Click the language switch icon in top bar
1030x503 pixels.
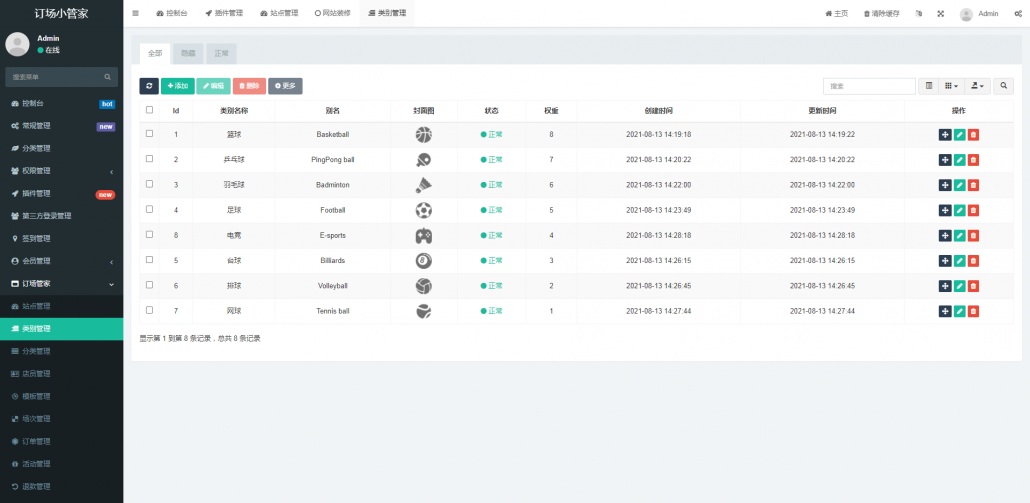point(918,14)
